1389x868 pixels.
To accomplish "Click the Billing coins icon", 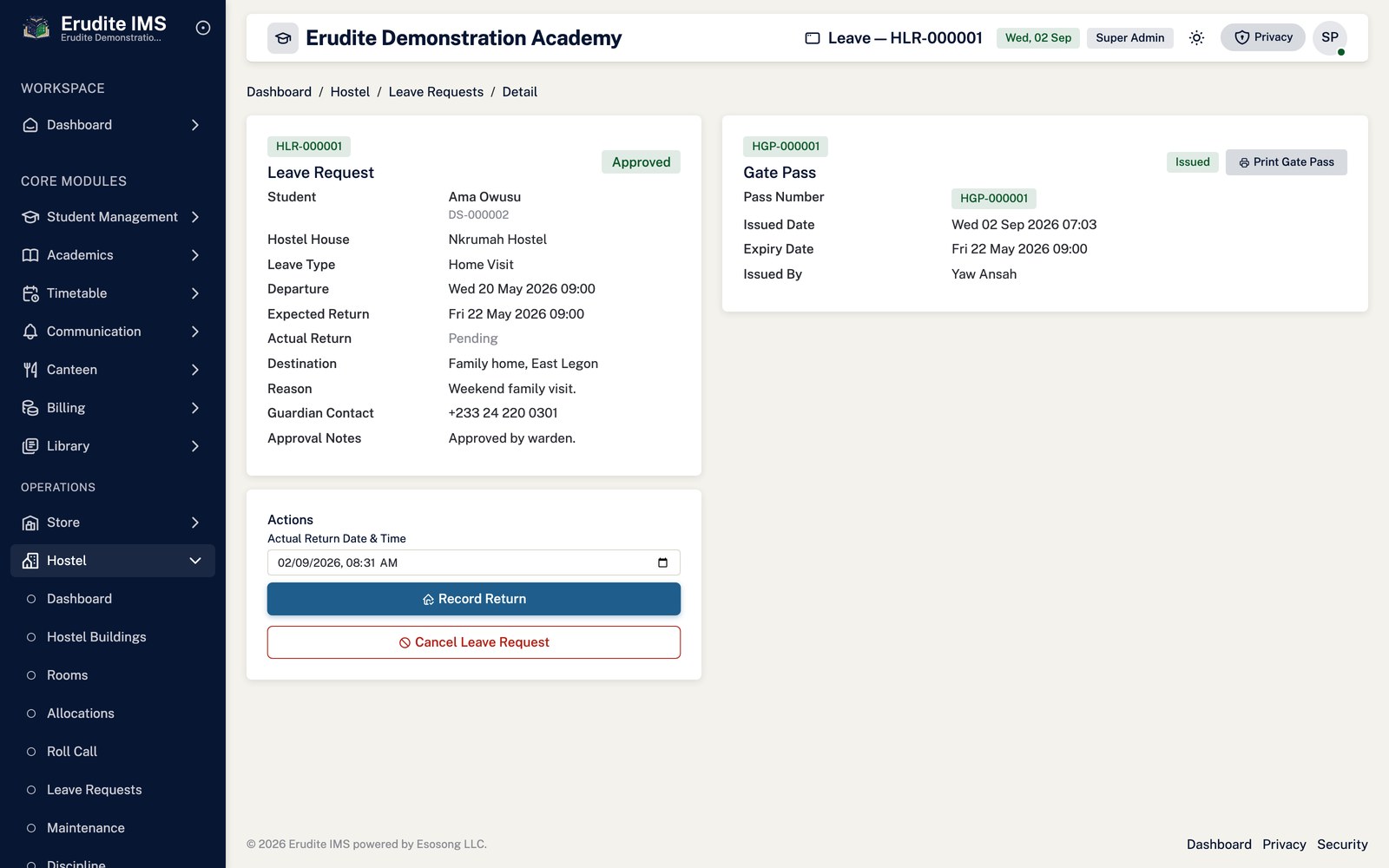I will pos(30,408).
